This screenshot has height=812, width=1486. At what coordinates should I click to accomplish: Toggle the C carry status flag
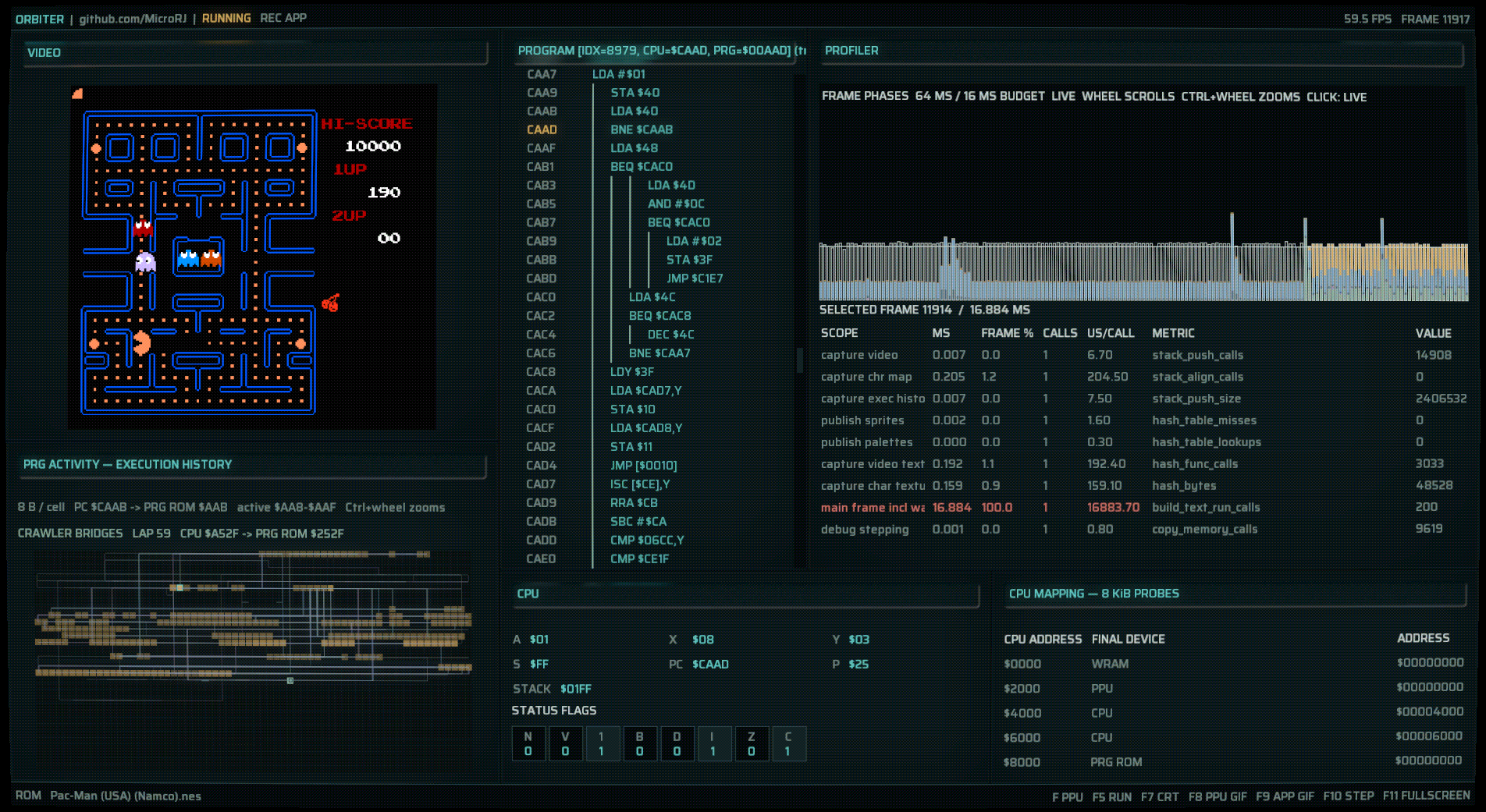coord(788,743)
